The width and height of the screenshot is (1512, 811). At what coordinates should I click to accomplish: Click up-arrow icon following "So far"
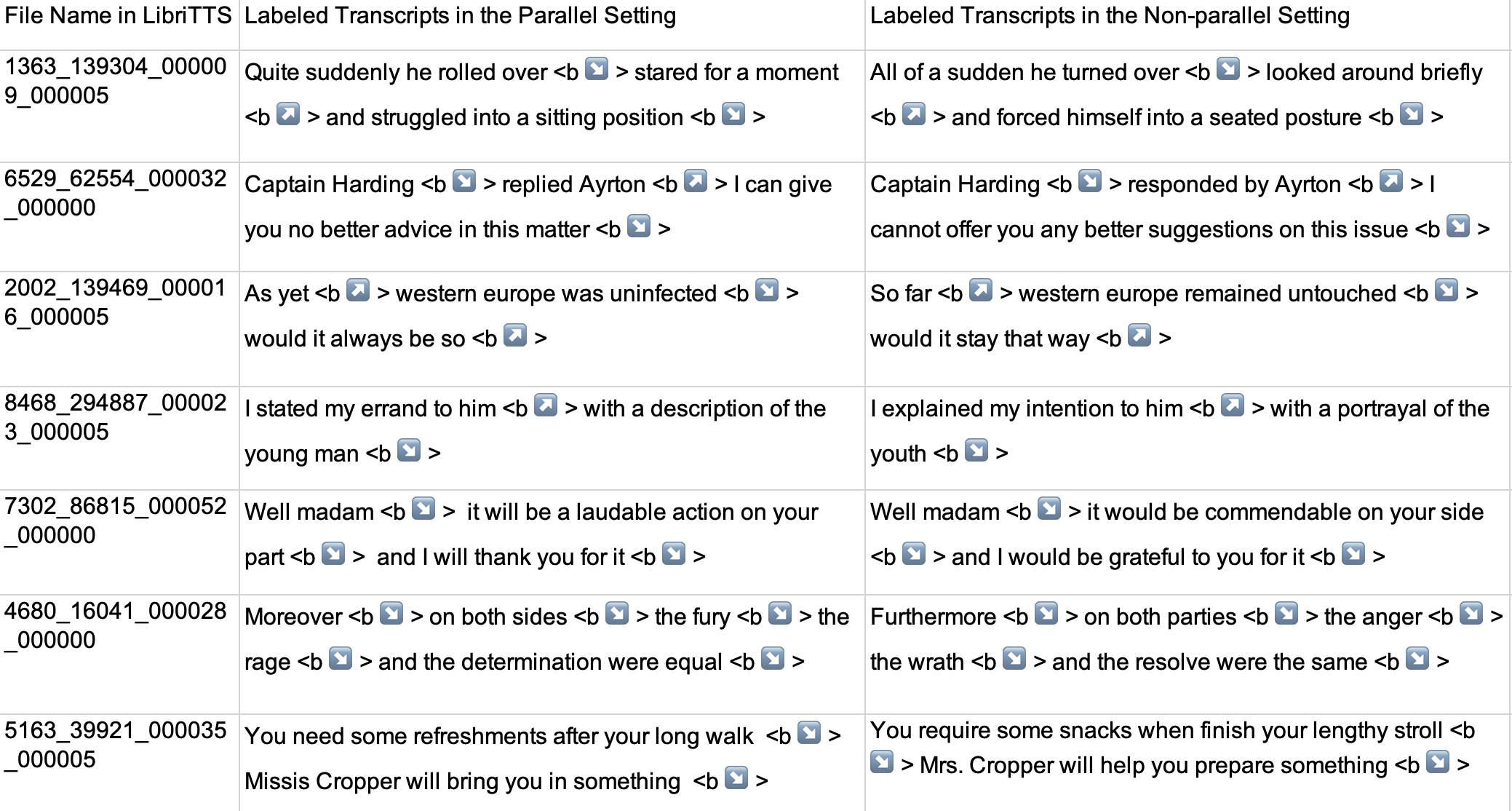981,290
